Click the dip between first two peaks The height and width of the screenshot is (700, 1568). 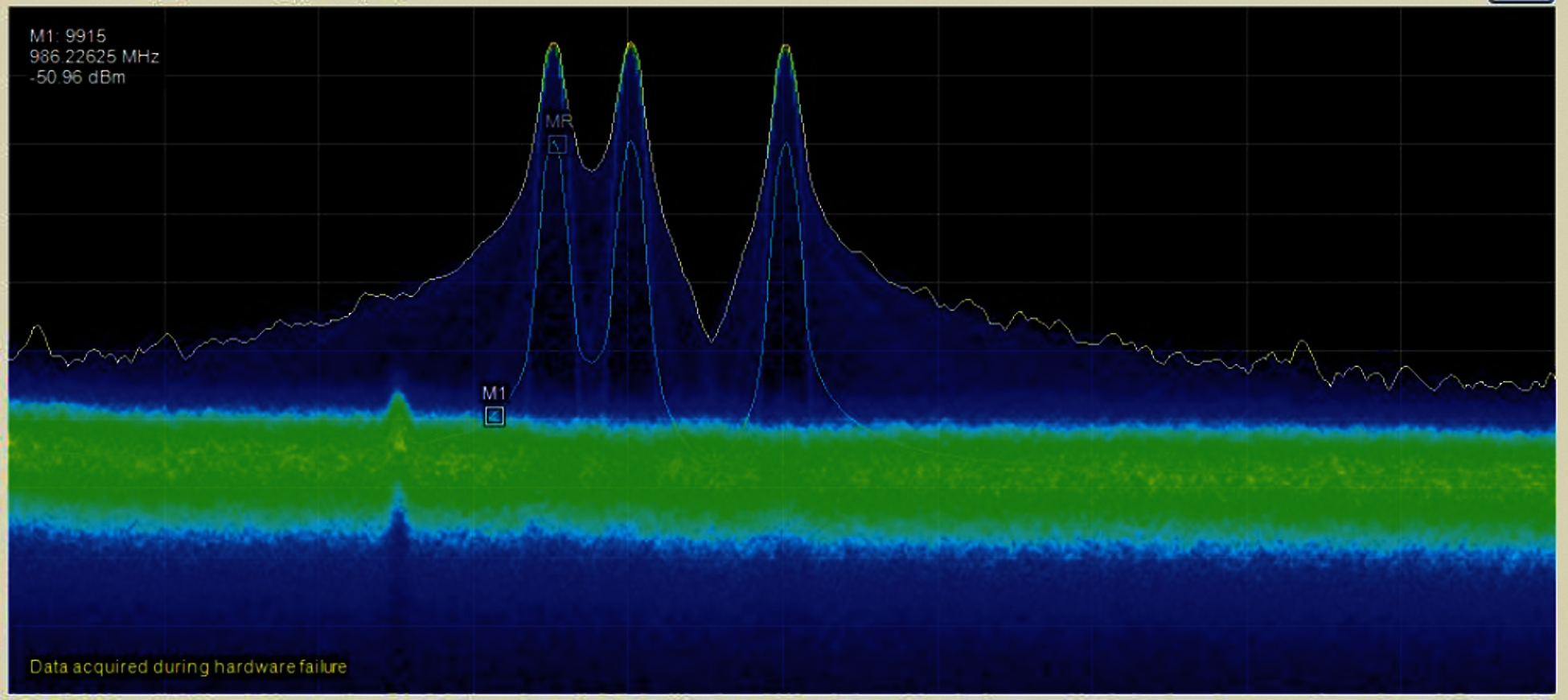click(592, 169)
